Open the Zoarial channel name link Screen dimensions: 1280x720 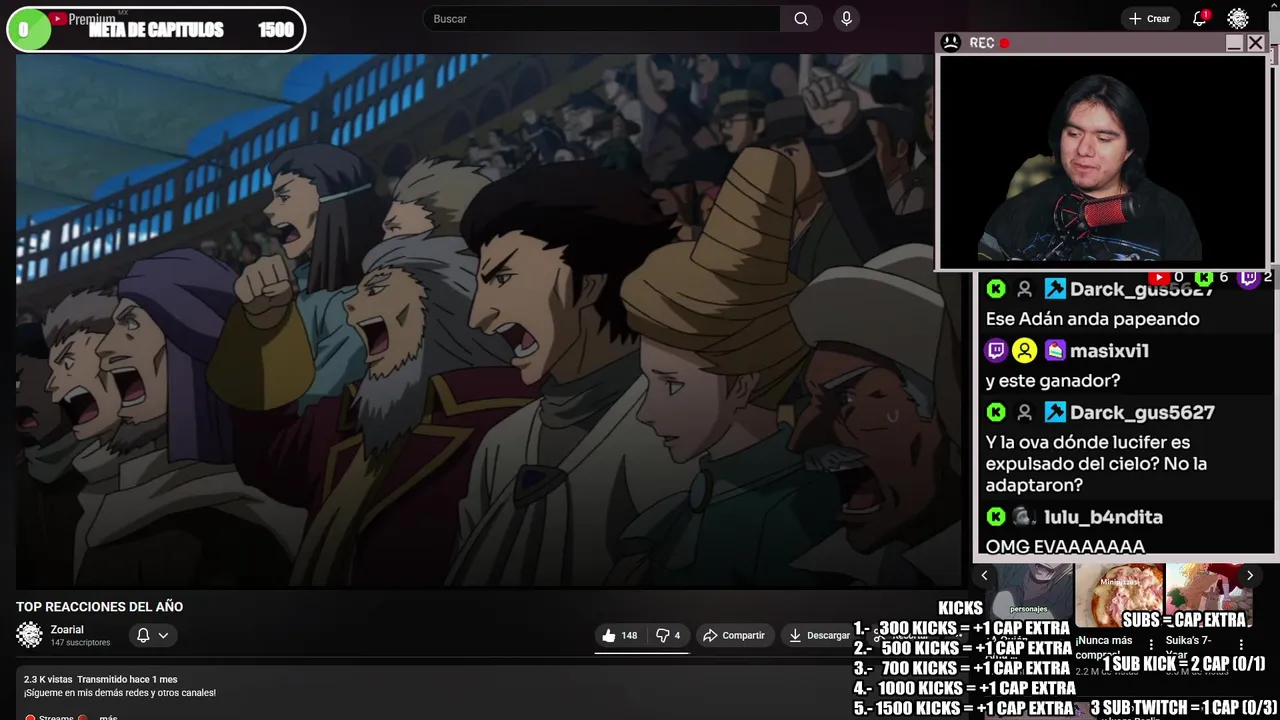coord(67,630)
